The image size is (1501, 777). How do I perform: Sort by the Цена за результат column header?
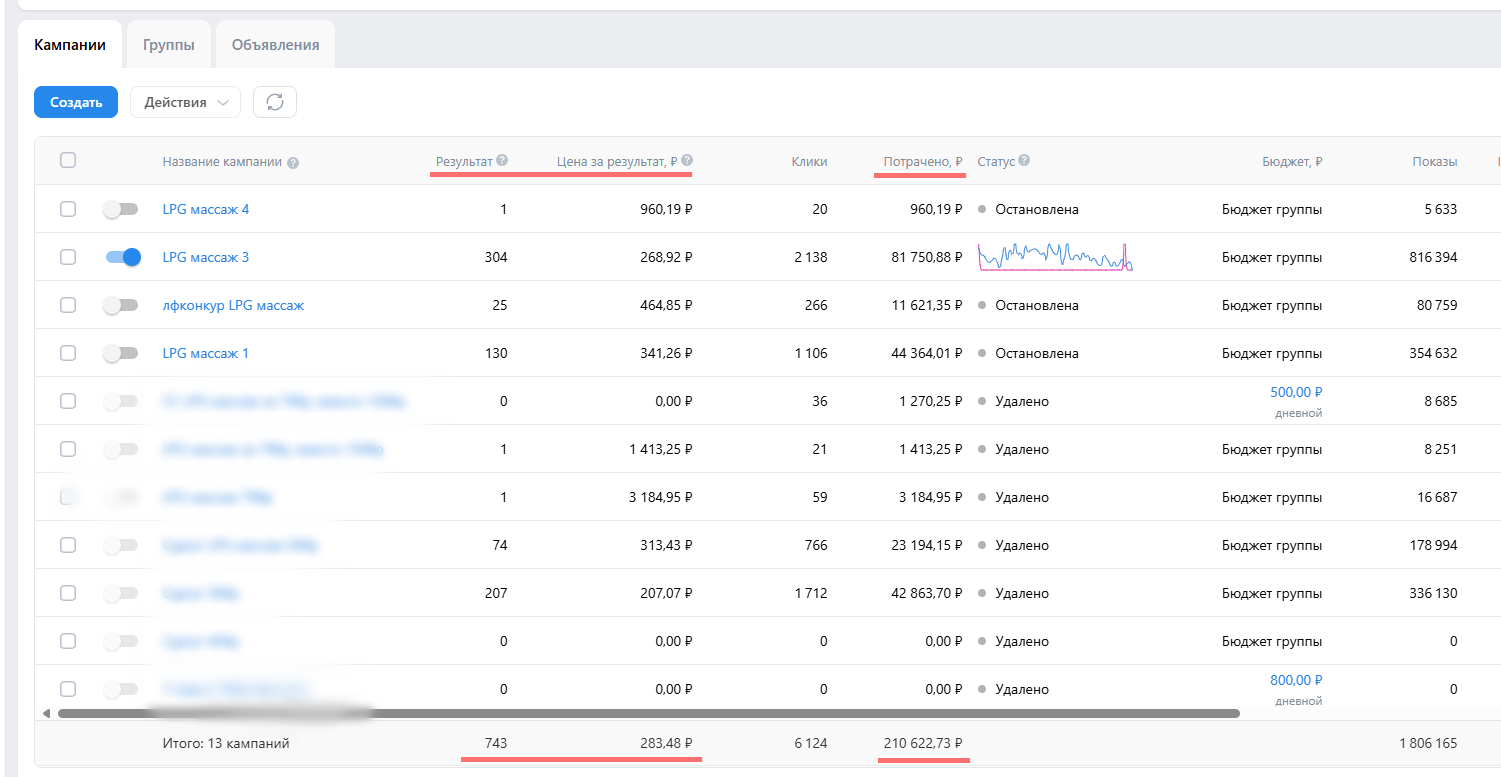coord(617,161)
